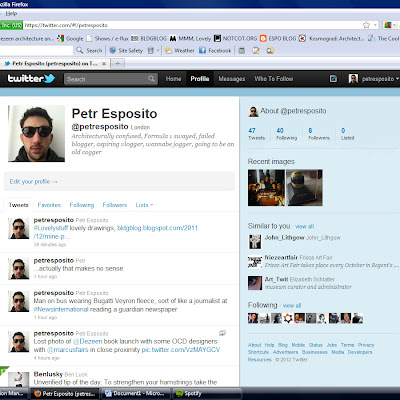The image size is (400, 400).
Task: Open the new browser tab button
Action: (118, 63)
